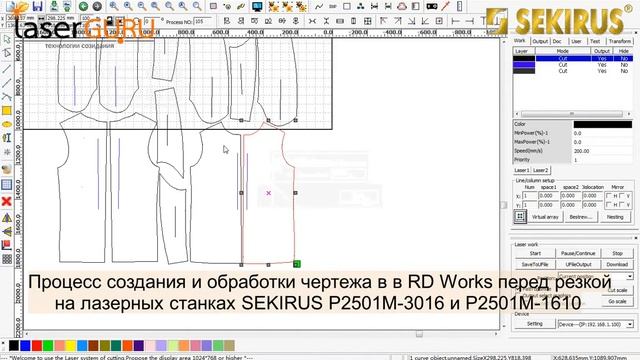Toggle Mirror V checkbox in X row
Image resolution: width=640 pixels, height=360 pixels.
(622, 196)
